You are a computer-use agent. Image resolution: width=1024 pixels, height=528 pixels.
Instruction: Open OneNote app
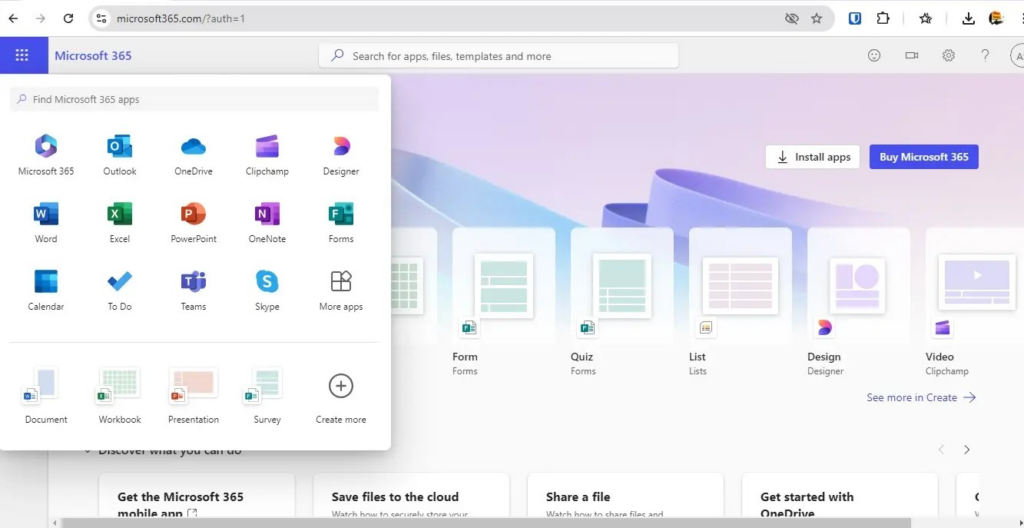(x=267, y=222)
